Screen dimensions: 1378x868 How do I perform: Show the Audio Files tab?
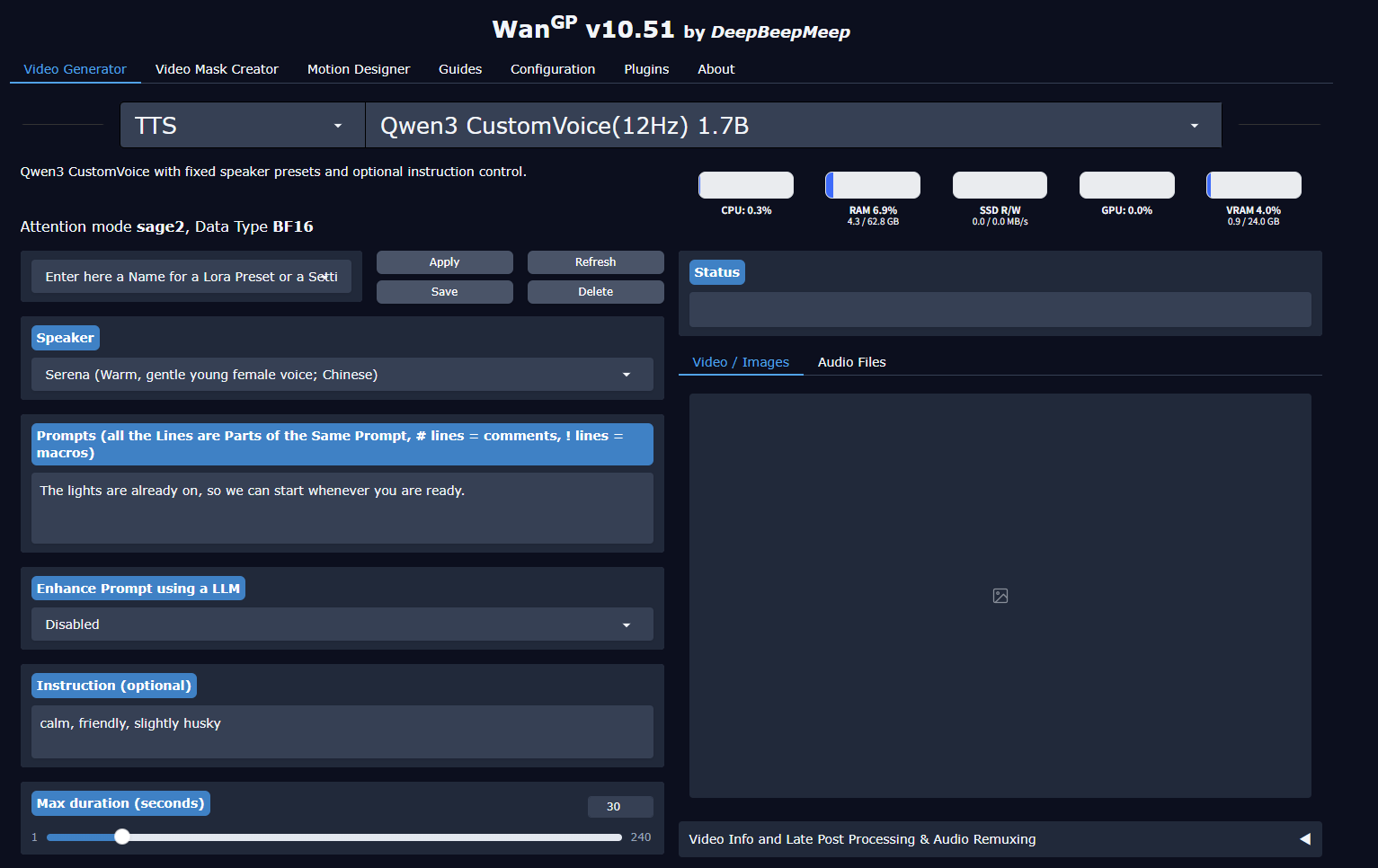[851, 362]
